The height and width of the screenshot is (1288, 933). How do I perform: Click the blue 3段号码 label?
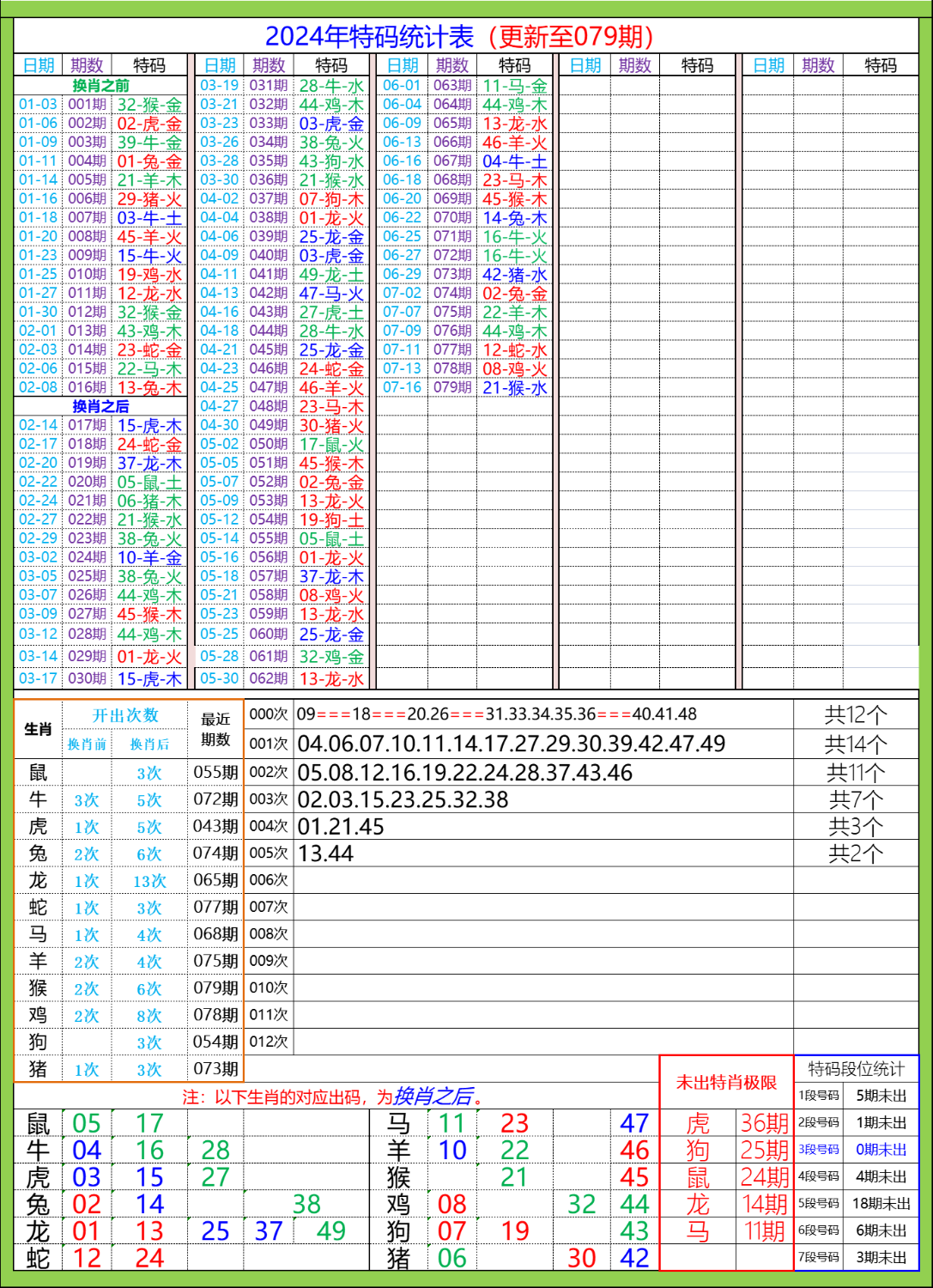click(x=819, y=1149)
